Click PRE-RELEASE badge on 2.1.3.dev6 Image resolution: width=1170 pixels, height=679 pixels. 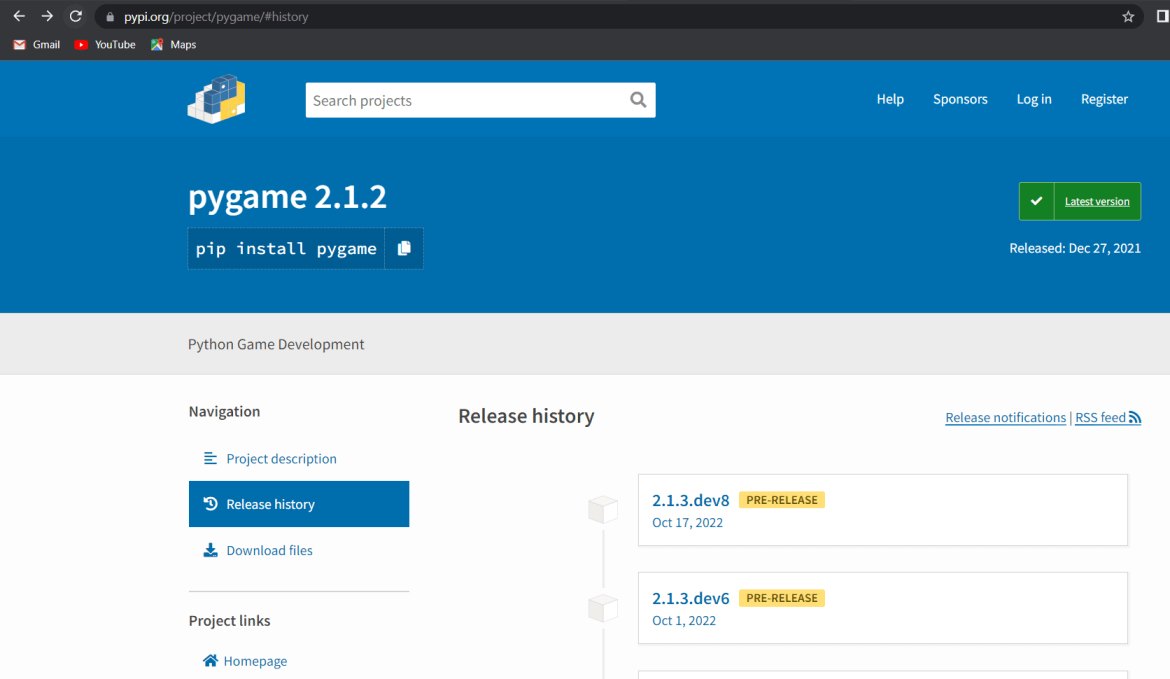tap(782, 598)
